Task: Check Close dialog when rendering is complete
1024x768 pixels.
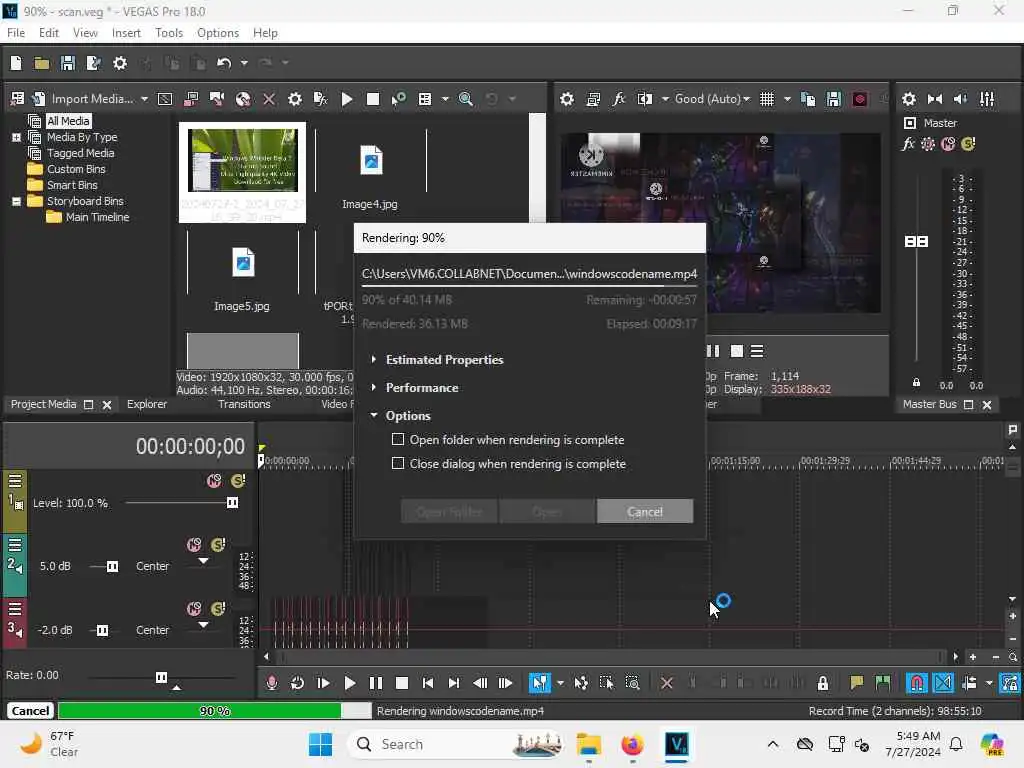Action: click(398, 464)
